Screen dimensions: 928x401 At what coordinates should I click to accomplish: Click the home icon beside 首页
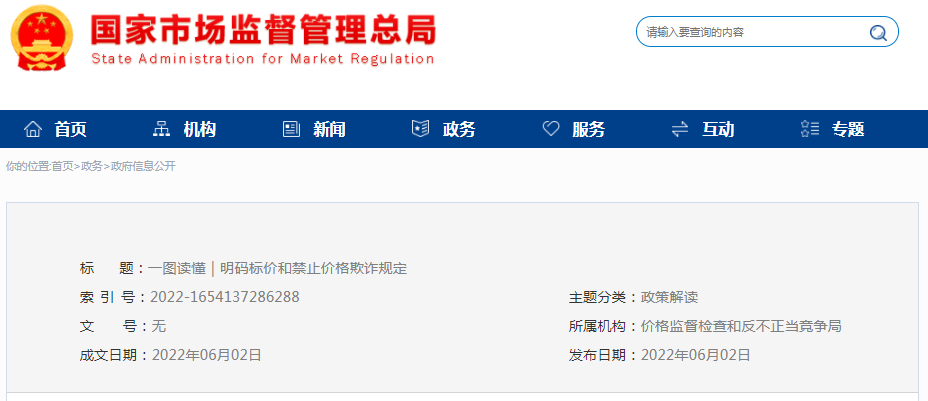[x=33, y=128]
